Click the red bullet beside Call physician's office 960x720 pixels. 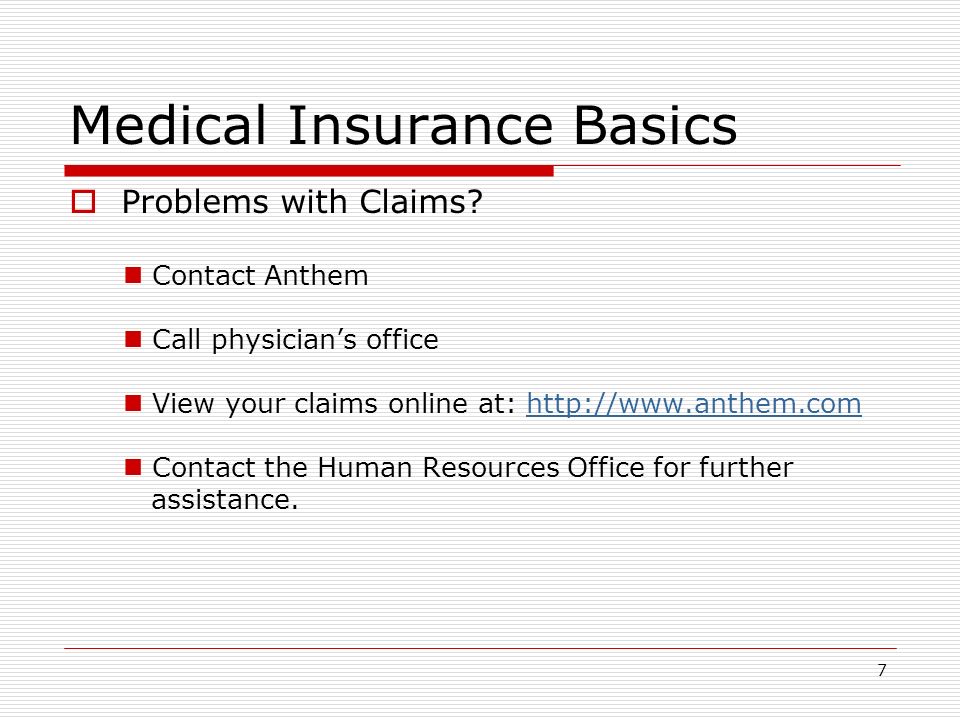[x=133, y=339]
